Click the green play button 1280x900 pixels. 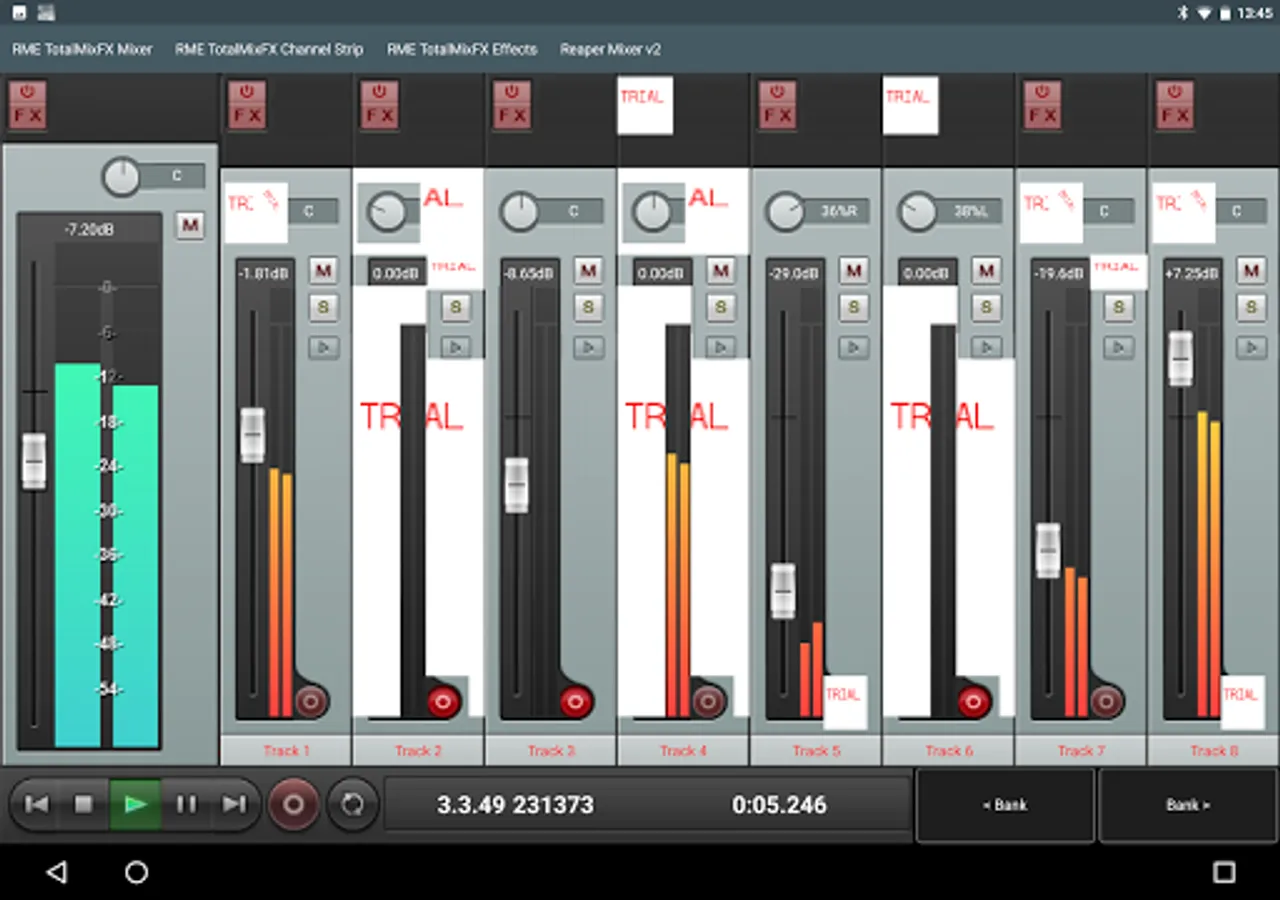click(x=135, y=804)
